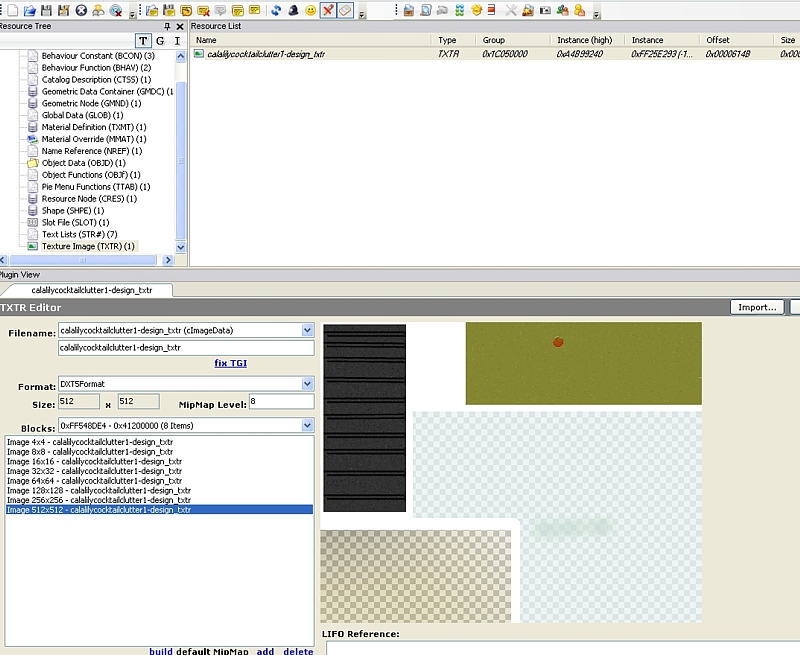Click the yellow smiley face toolbar icon
The image size is (800, 655).
click(311, 11)
